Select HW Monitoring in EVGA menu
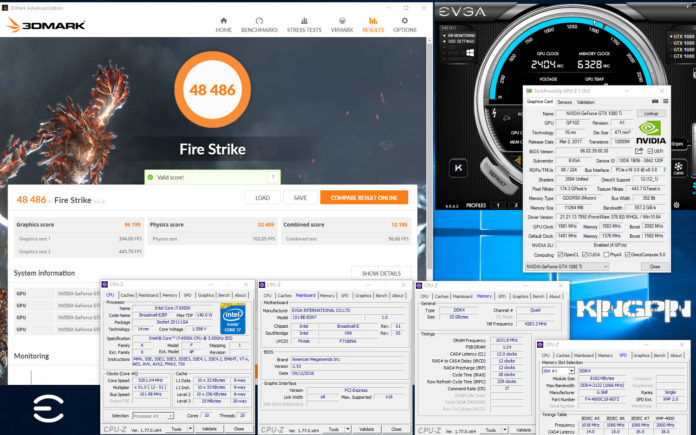696x435 pixels. tap(461, 35)
